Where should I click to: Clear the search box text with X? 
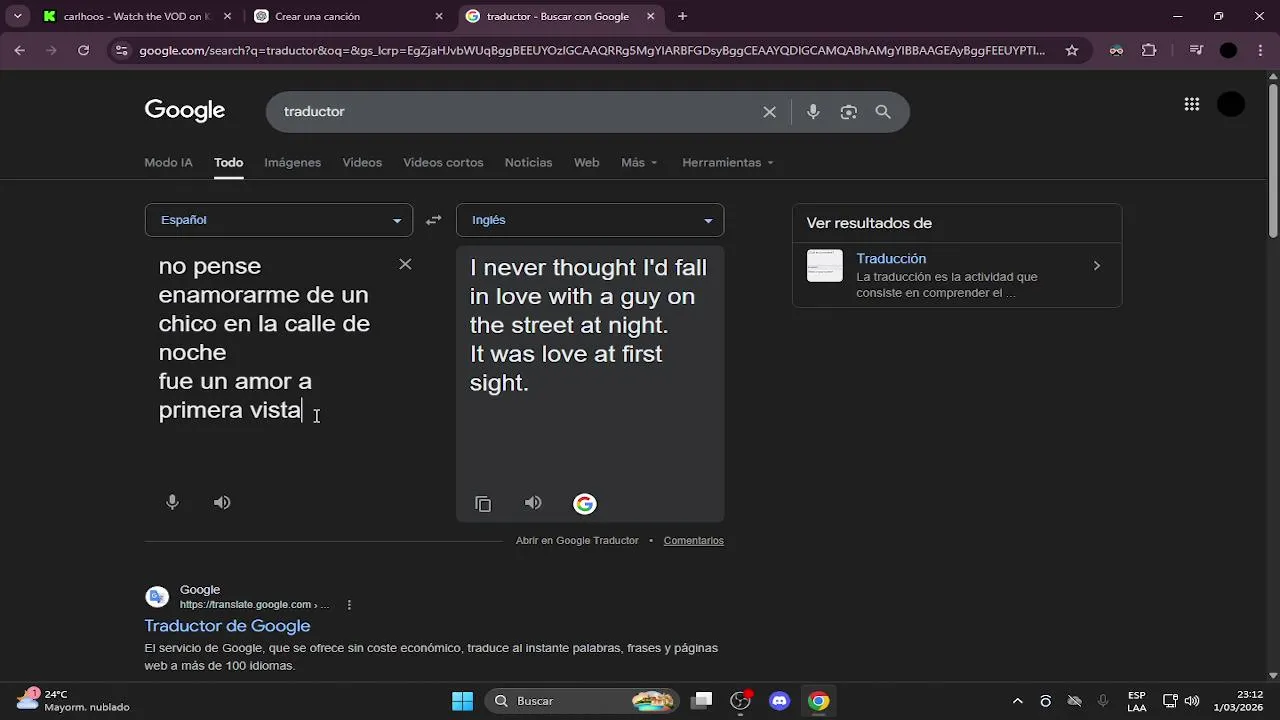769,112
